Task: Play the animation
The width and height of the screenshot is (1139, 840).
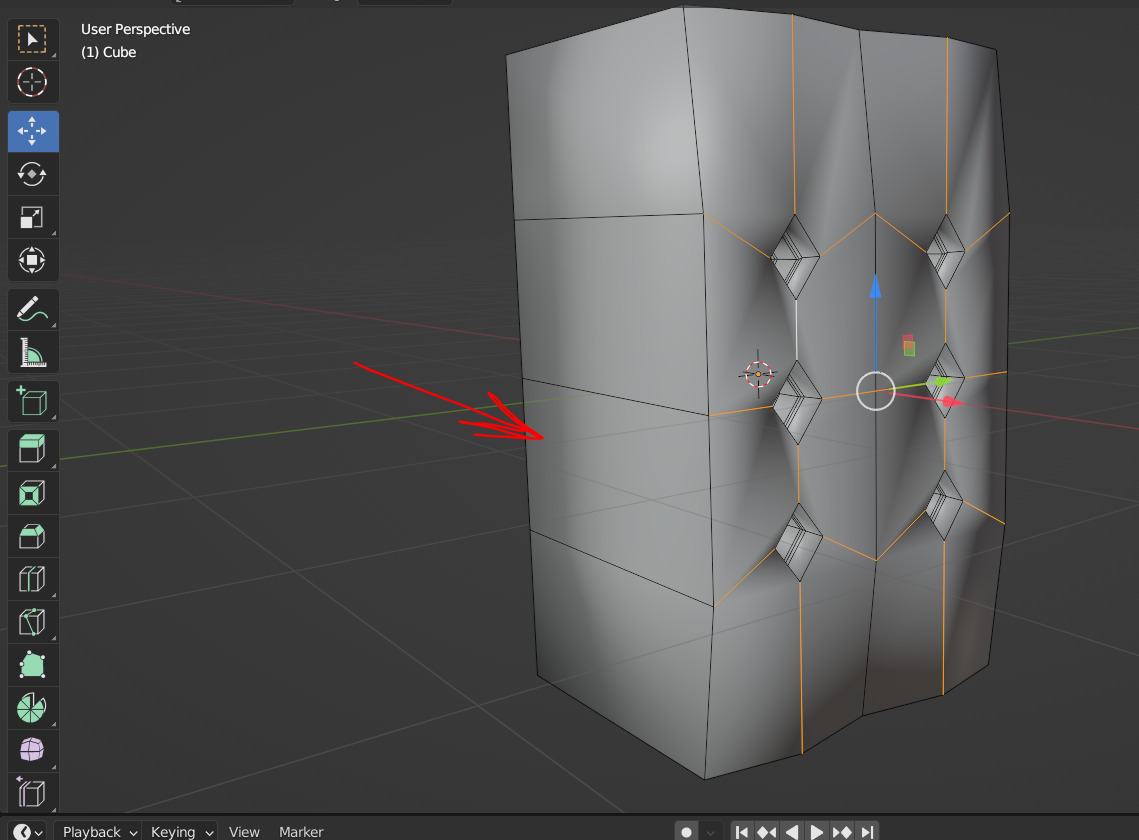Action: (816, 831)
